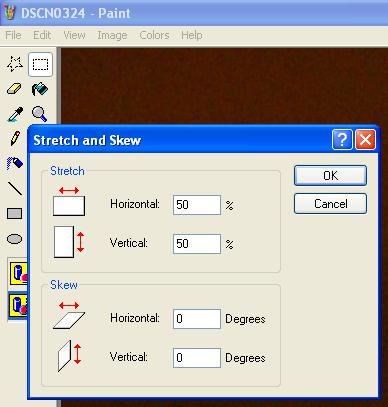Screen dimensions: 388x407
Task: Choose the transparent selection option
Action: point(19,306)
